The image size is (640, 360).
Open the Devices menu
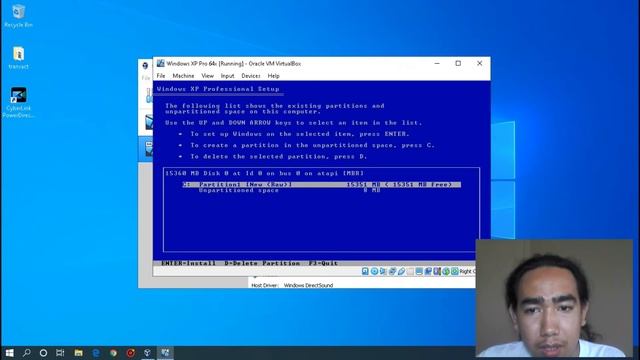click(x=251, y=76)
